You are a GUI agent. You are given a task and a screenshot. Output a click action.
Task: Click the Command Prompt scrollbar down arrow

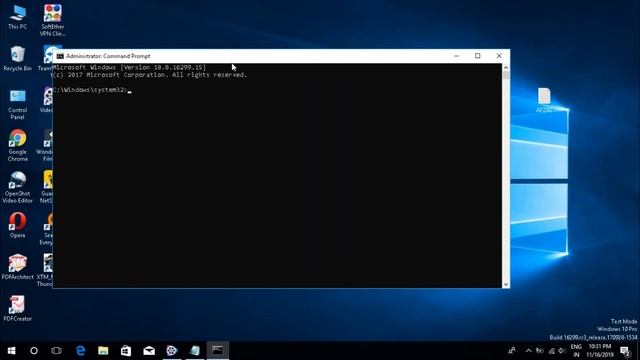[506, 284]
